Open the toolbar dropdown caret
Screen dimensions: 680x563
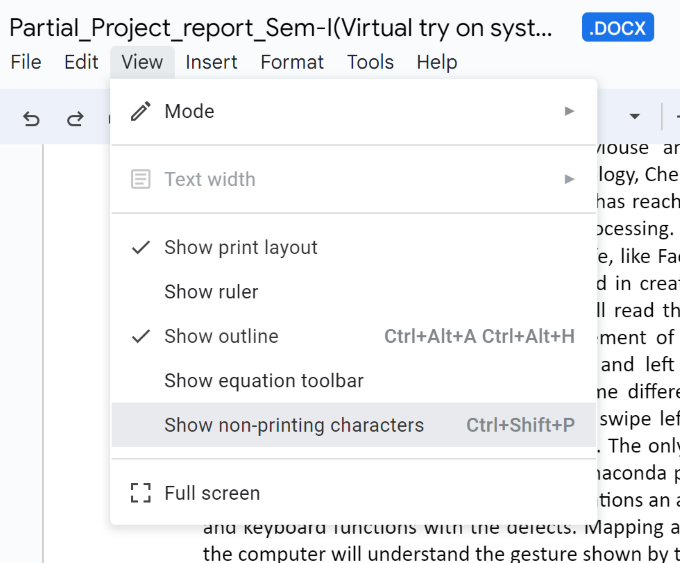point(634,117)
